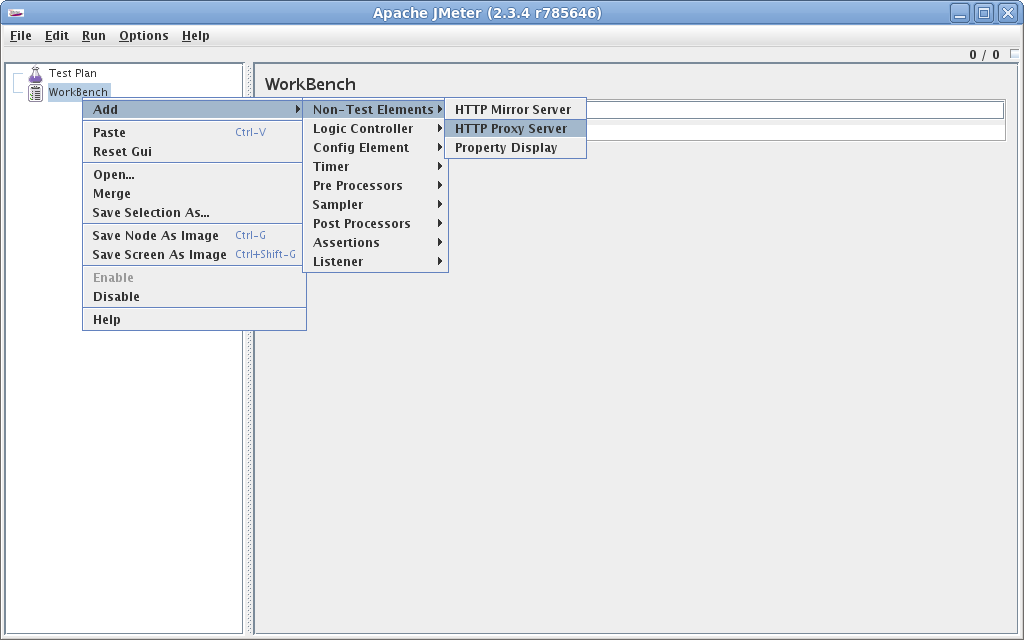Image resolution: width=1024 pixels, height=640 pixels.
Task: Minimize the JMeter window
Action: pyautogui.click(x=959, y=13)
